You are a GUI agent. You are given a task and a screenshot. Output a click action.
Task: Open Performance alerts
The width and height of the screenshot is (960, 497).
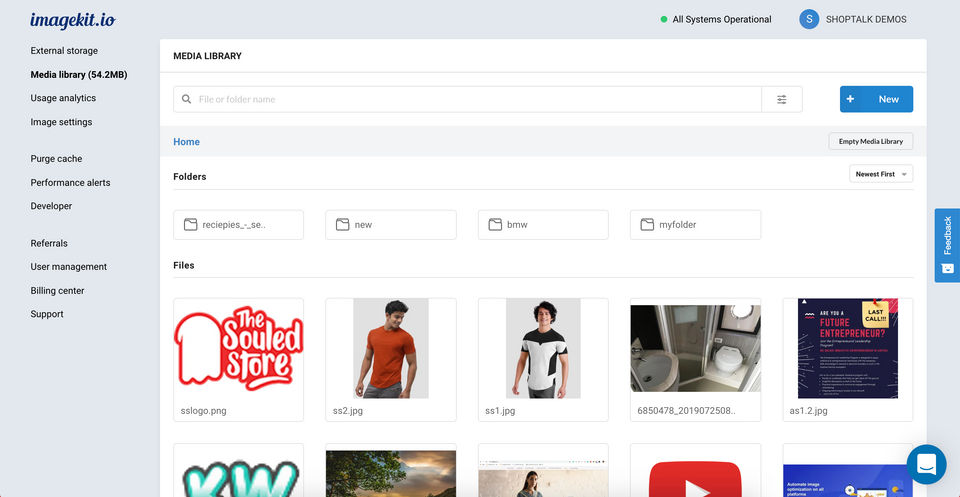tap(70, 182)
